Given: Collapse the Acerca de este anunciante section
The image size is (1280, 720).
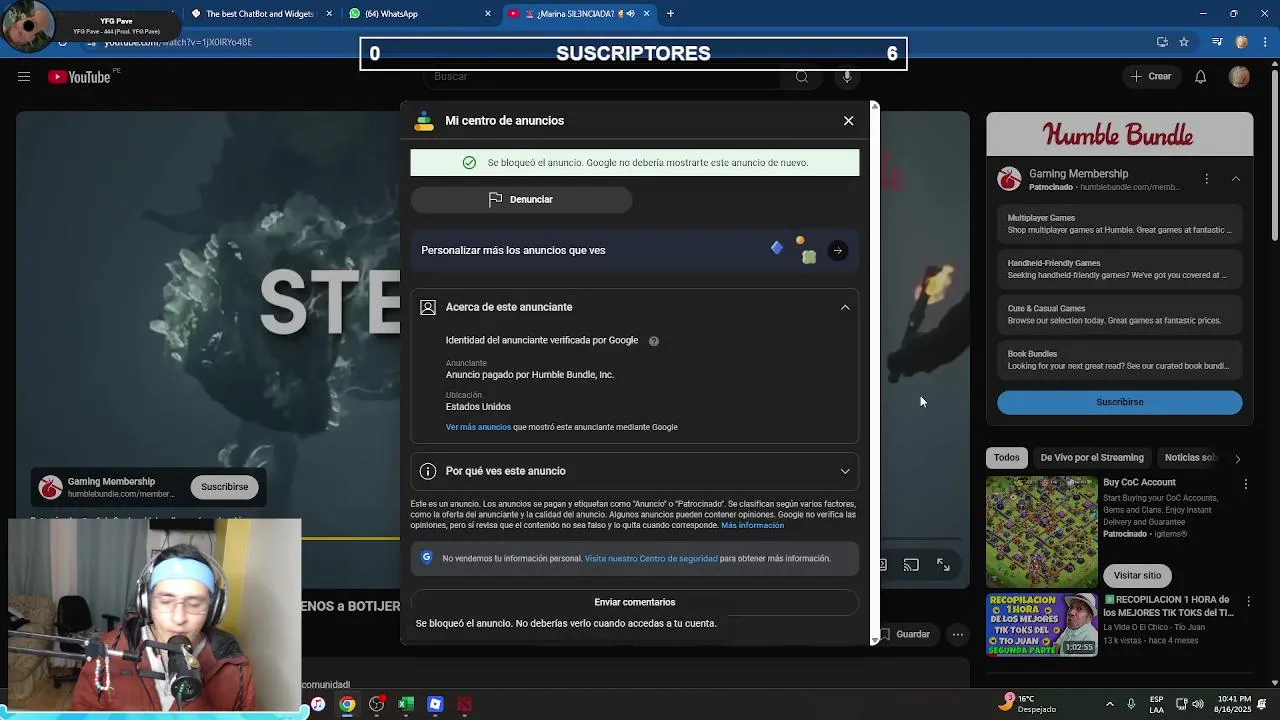Looking at the screenshot, I should point(845,307).
